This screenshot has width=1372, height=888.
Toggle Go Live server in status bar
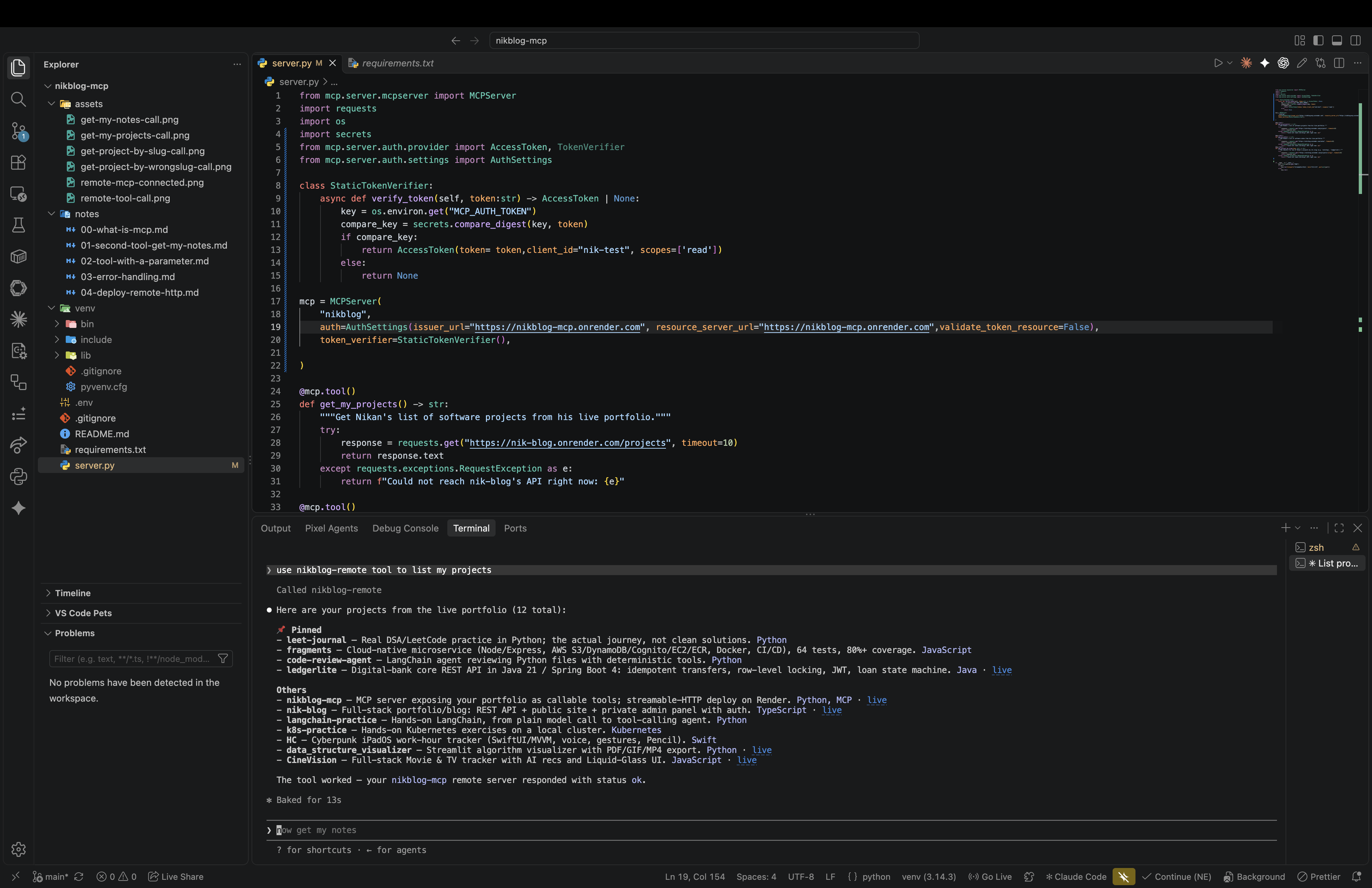(x=990, y=877)
